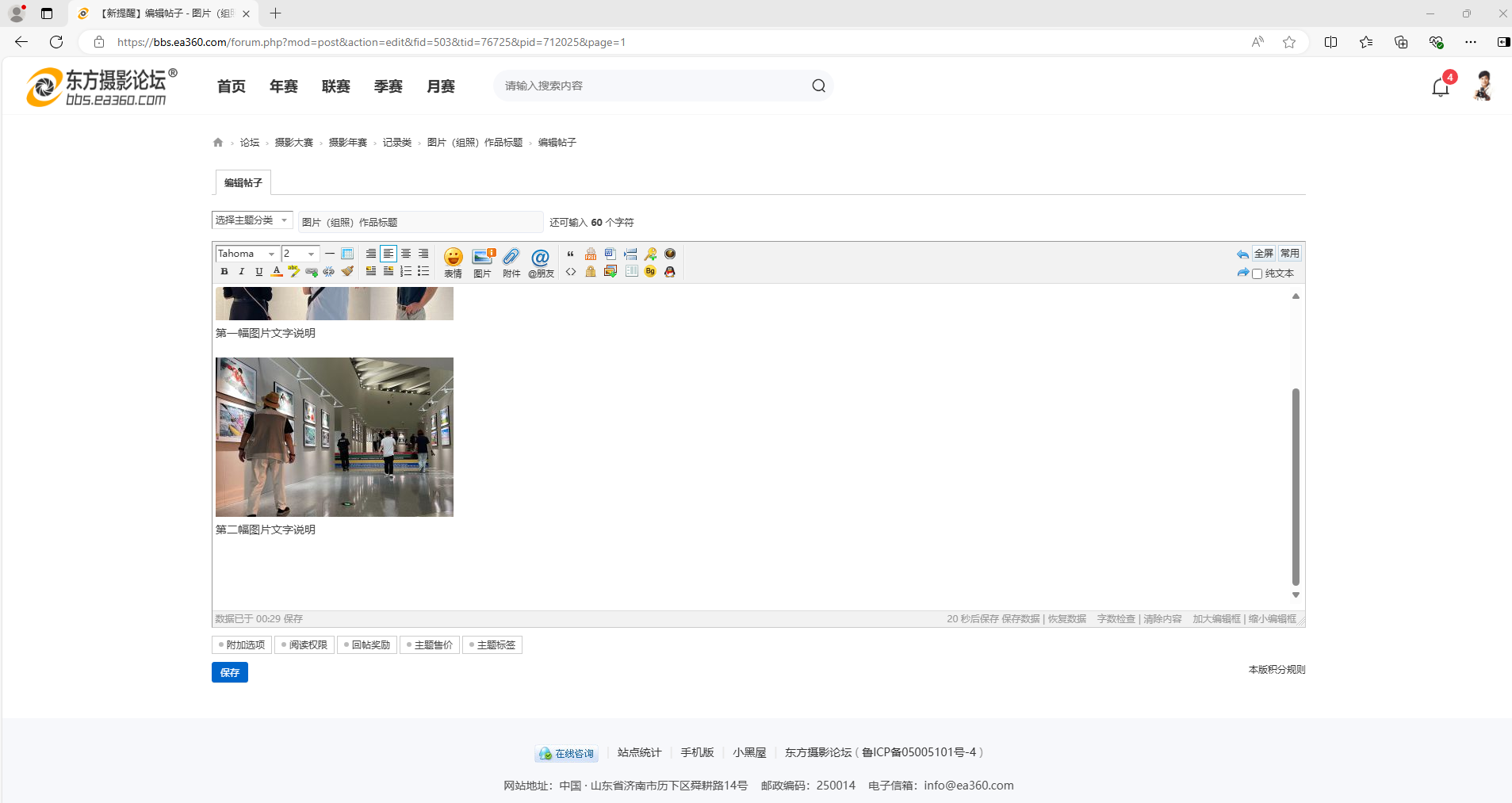This screenshot has height=803, width=1512.
Task: Click the blue 保存 save button
Action: [230, 672]
